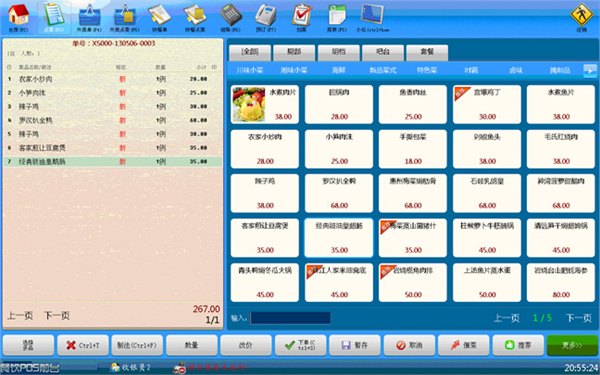
Task: Open the spreadsheet reports icon
Action: pyautogui.click(x=337, y=15)
